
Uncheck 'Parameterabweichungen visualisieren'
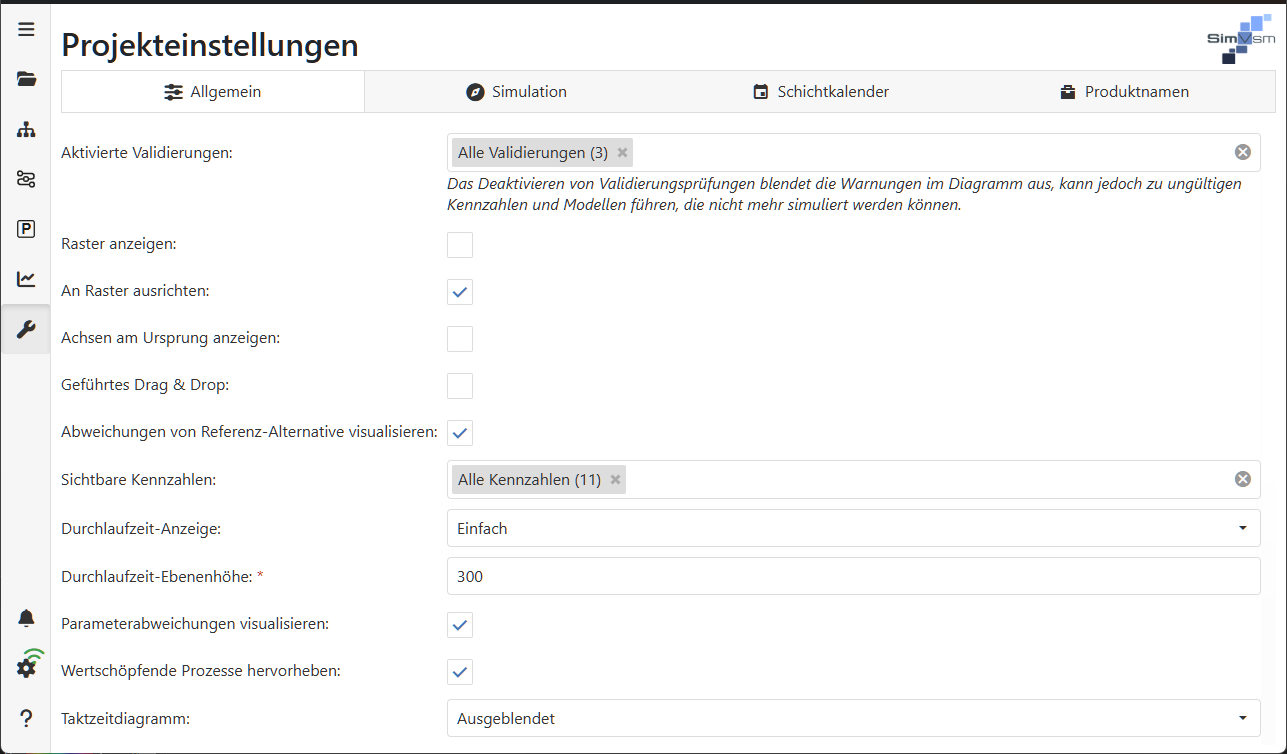(x=460, y=625)
